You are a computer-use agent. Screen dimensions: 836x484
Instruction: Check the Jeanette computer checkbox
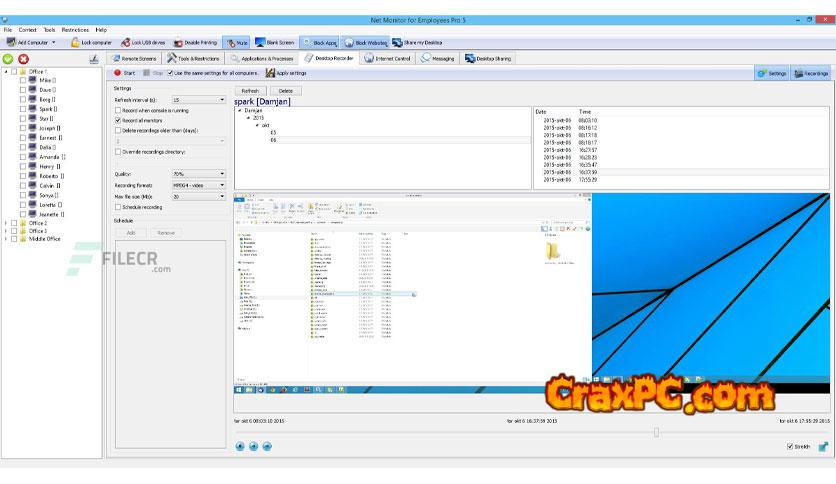(22, 214)
